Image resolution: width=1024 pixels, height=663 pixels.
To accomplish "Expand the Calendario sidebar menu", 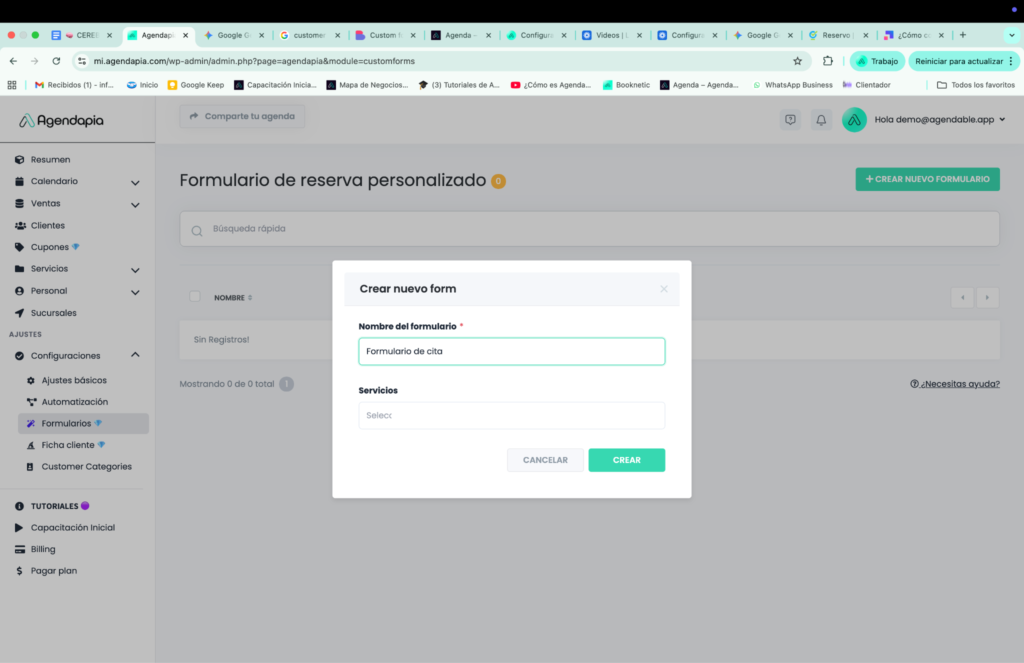I will (x=135, y=182).
